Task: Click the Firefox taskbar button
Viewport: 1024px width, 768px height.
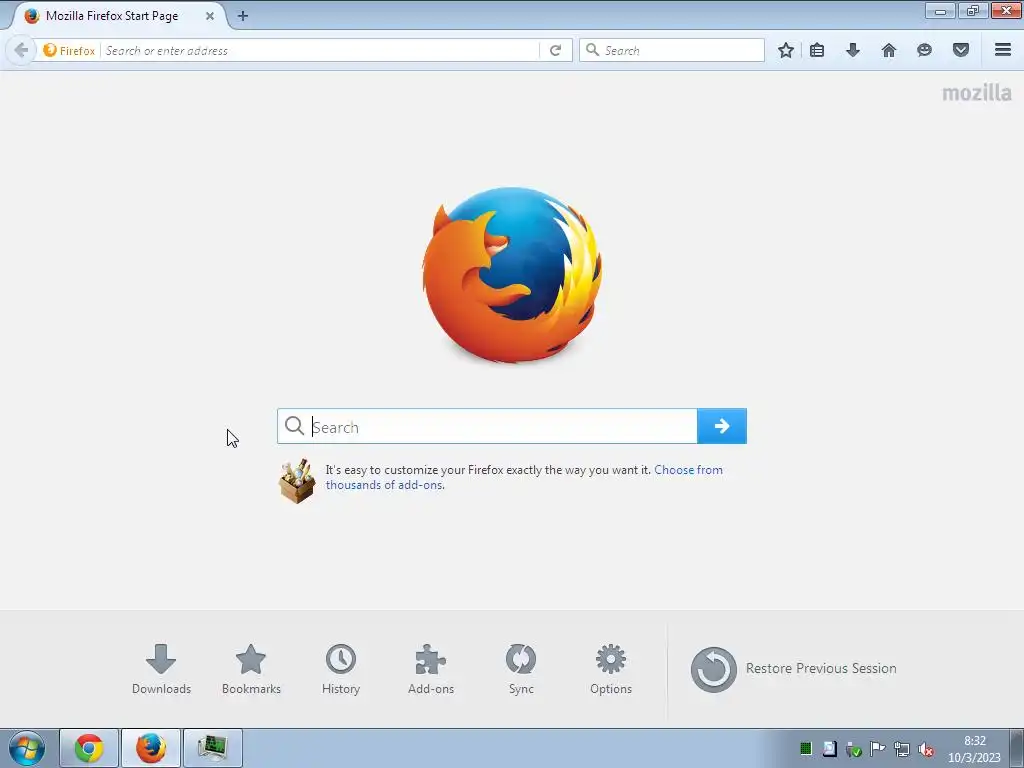Action: tap(151, 748)
